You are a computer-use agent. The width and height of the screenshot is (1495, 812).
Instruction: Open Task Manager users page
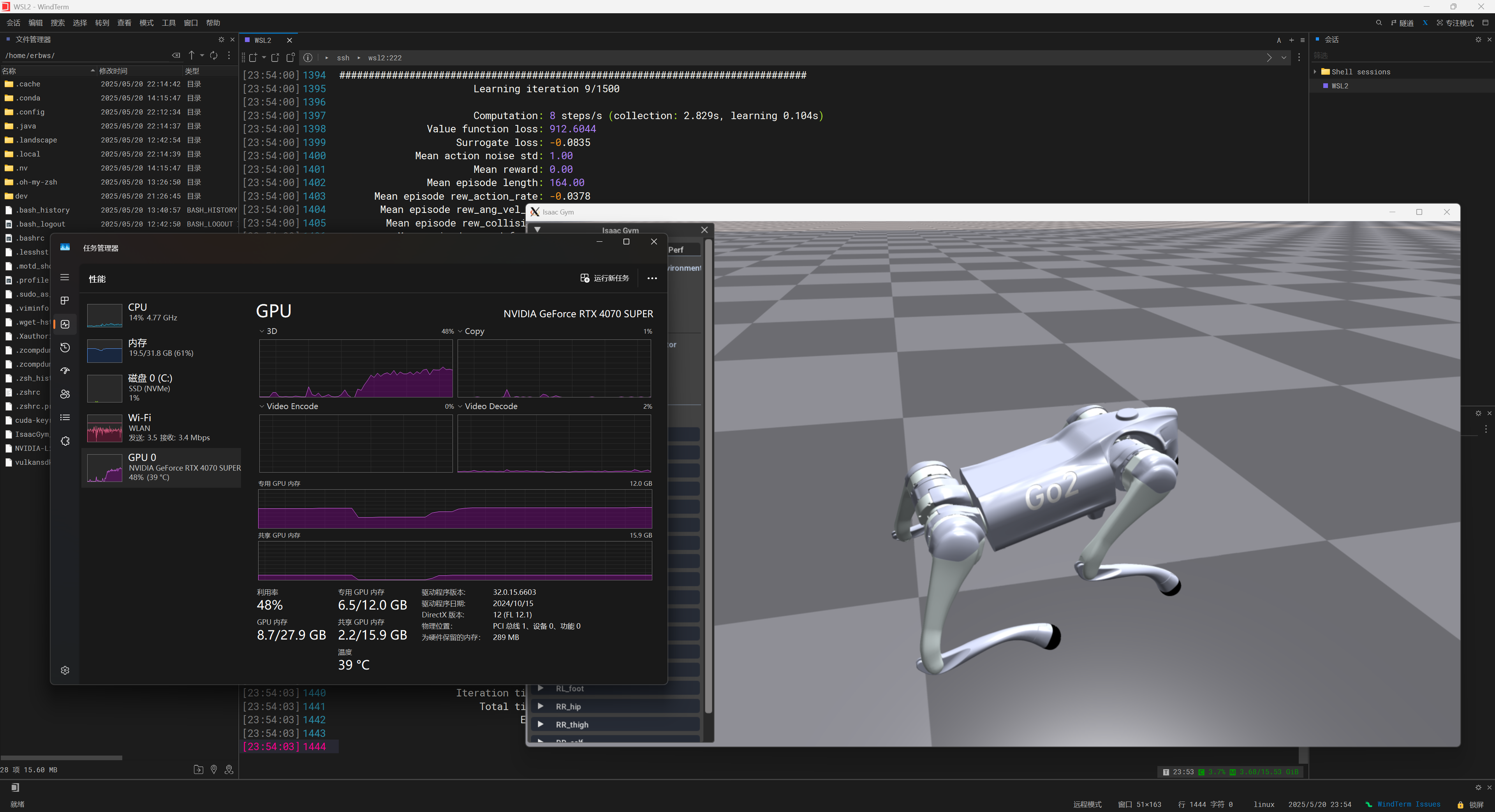tap(65, 394)
